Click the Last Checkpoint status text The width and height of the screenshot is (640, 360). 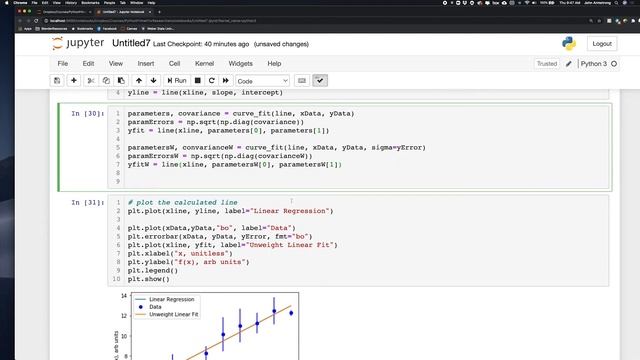click(201, 44)
